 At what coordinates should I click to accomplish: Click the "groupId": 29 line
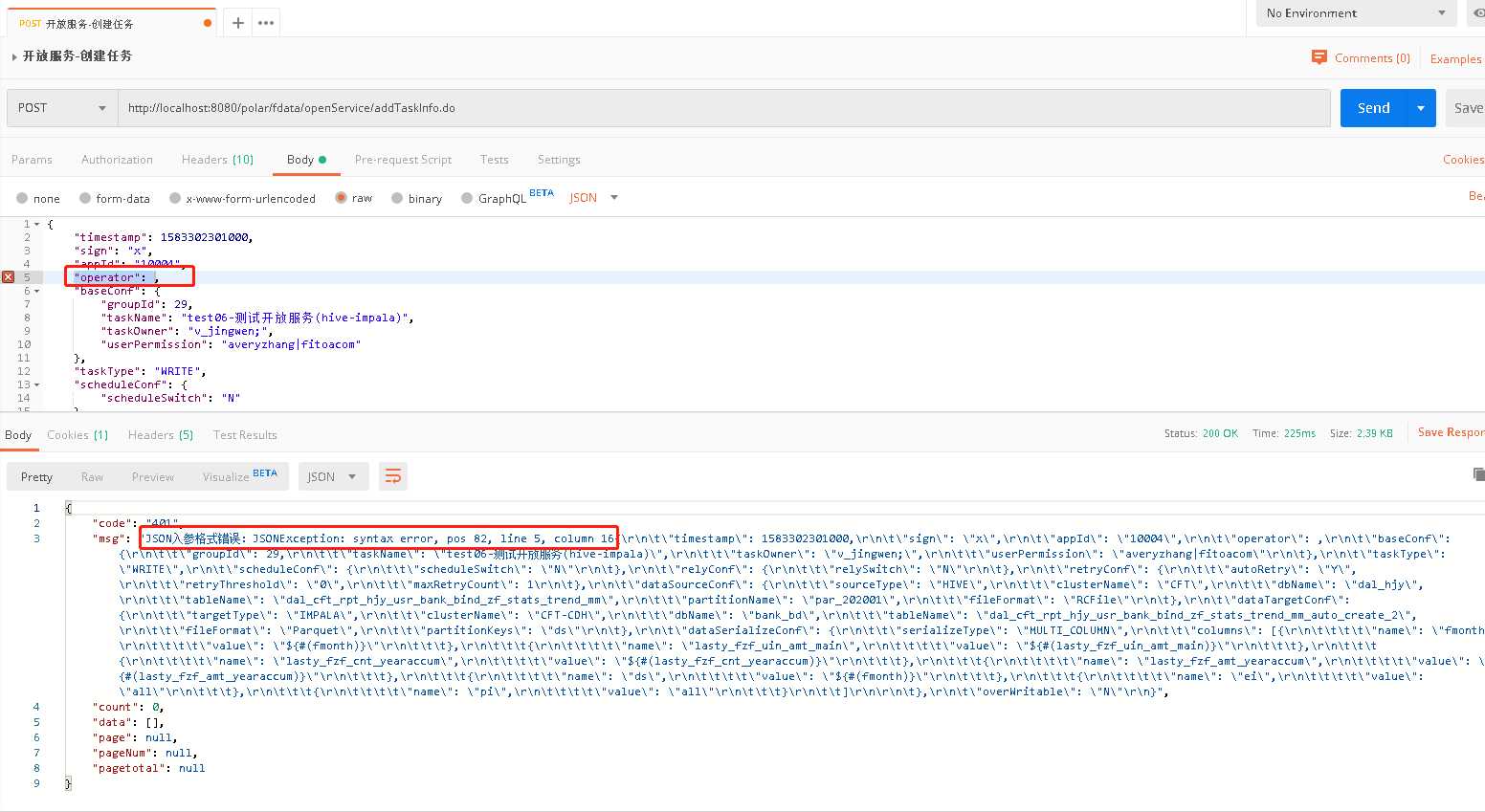point(146,304)
